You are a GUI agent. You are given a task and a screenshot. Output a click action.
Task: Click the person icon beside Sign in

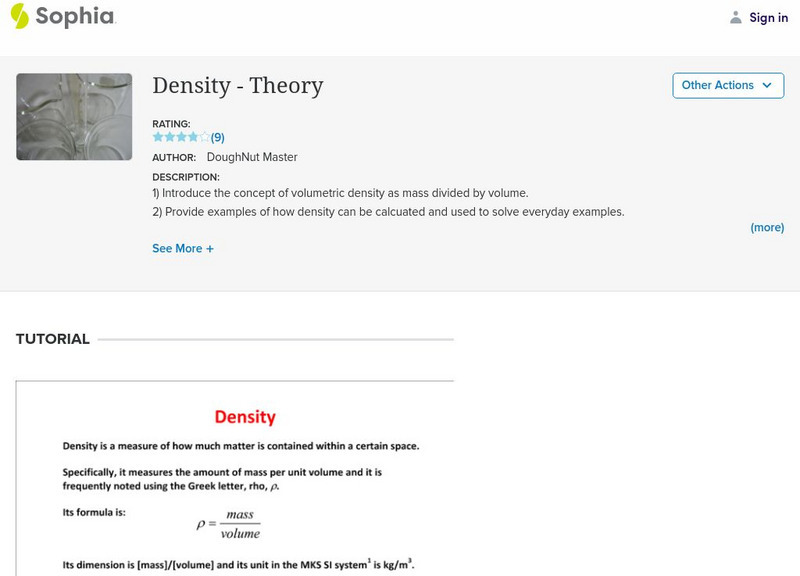[x=736, y=17]
